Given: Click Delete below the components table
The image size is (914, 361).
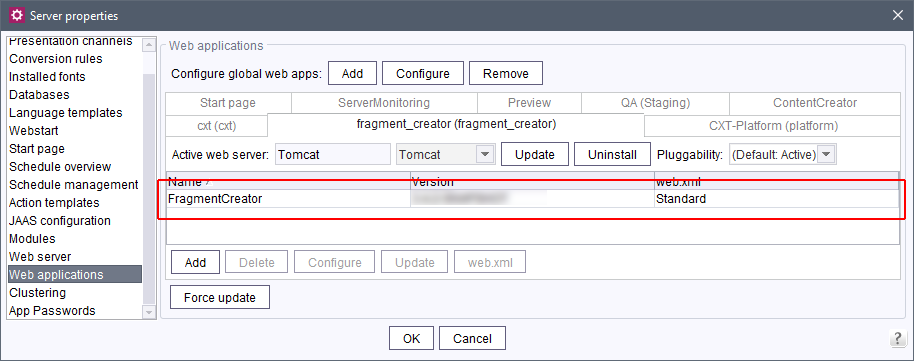Looking at the screenshot, I should [257, 262].
